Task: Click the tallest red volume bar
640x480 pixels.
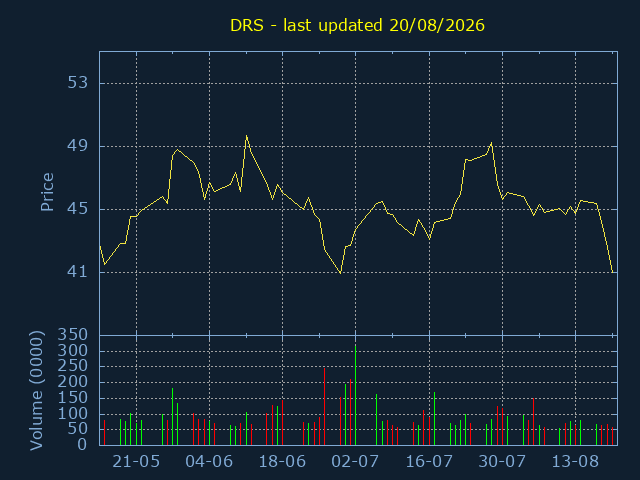Action: [324, 407]
